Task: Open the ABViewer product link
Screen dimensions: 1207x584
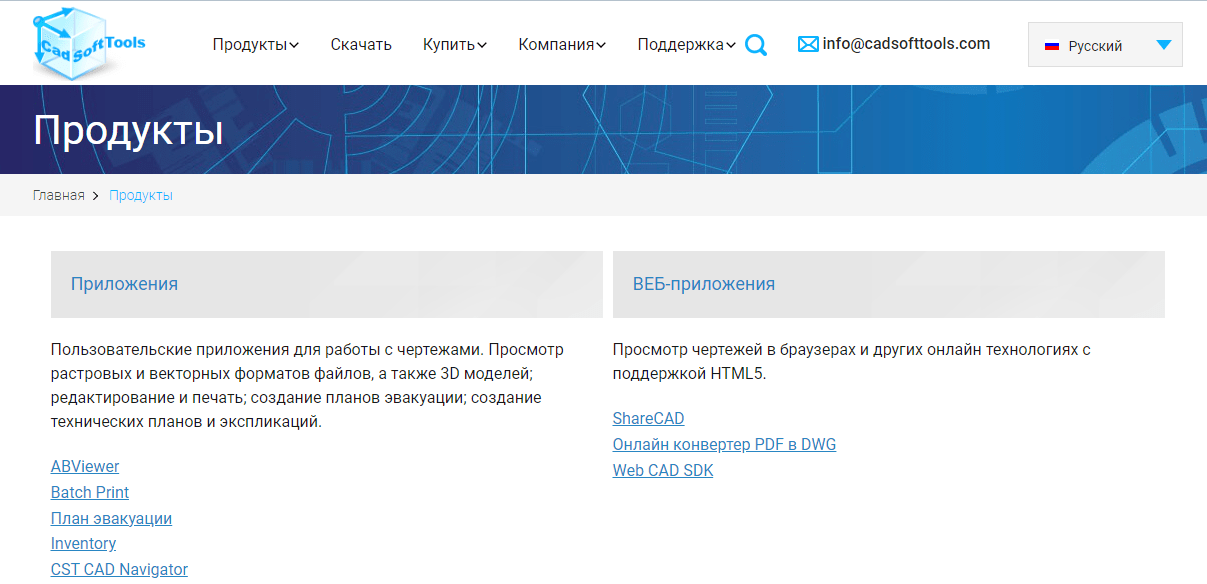Action: point(85,467)
